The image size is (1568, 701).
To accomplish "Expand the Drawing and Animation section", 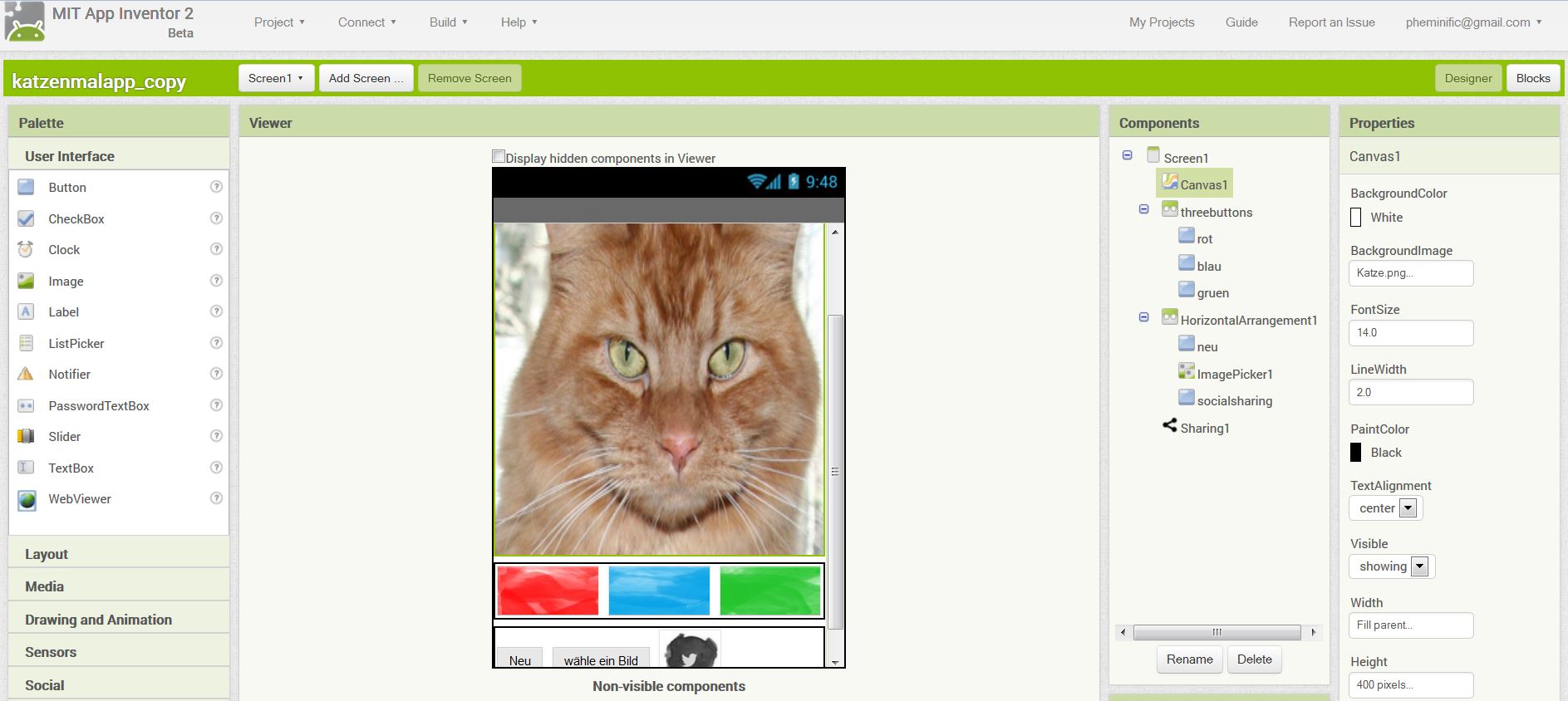I will click(119, 620).
